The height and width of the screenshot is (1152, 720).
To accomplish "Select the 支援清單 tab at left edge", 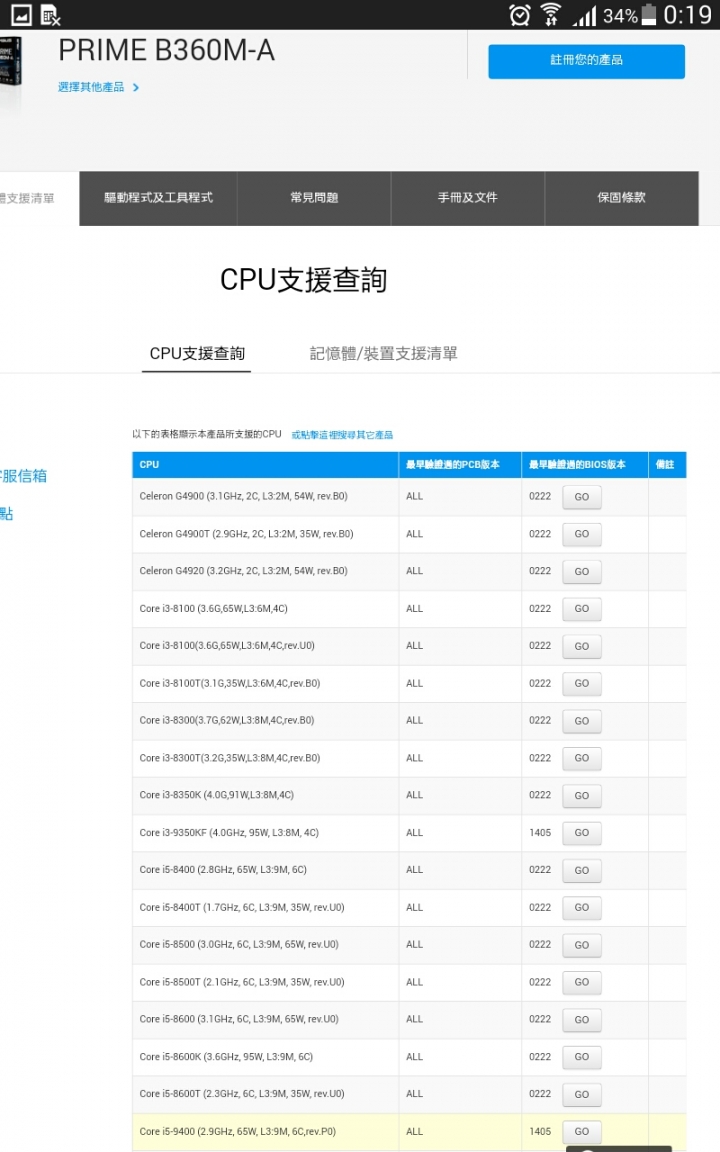I will click(39, 198).
